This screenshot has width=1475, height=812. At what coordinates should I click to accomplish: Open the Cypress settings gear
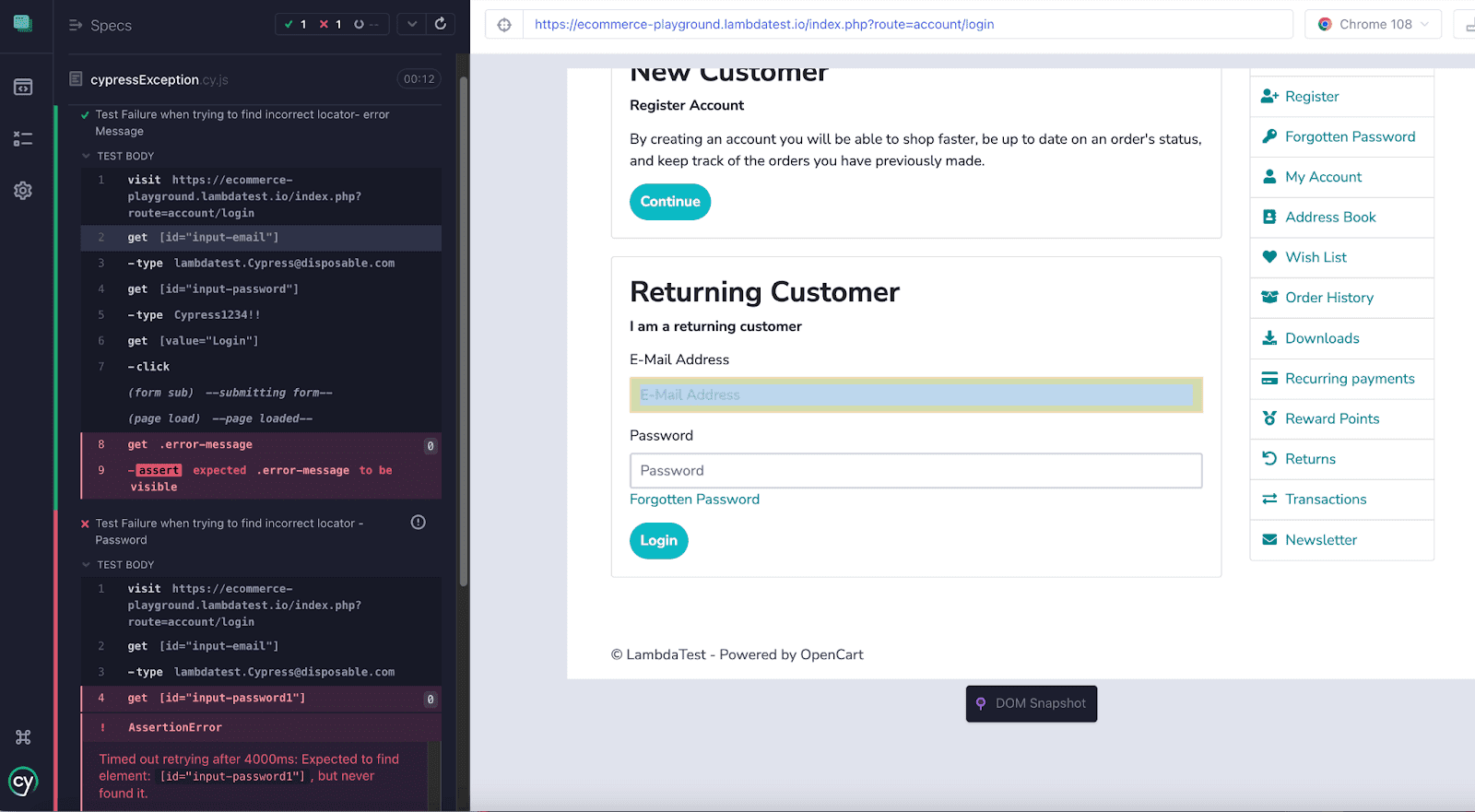click(x=23, y=191)
